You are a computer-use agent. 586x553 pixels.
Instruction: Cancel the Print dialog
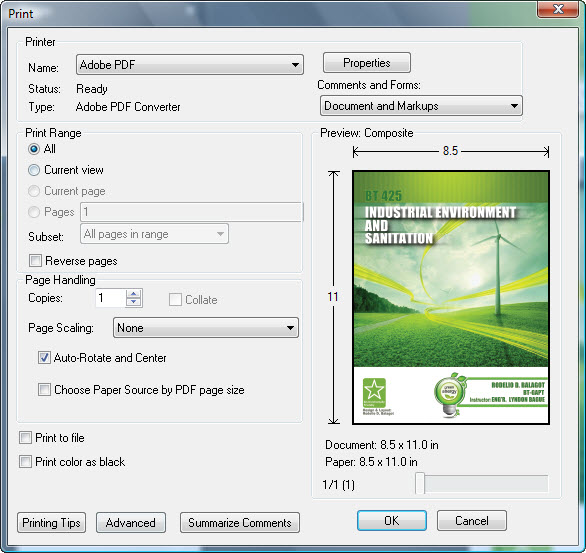coord(472,520)
